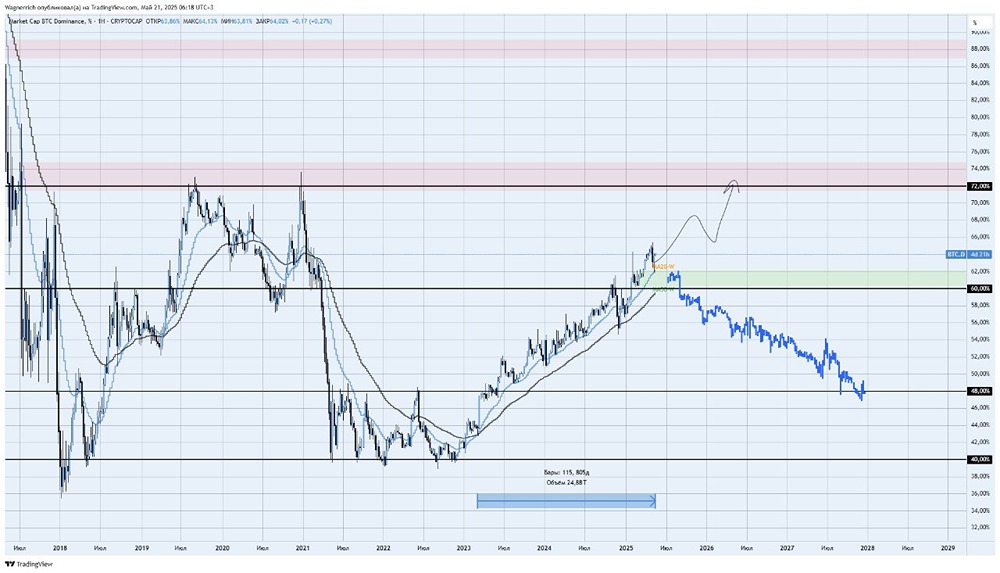The height and width of the screenshot is (573, 1000).
Task: Select the 72,00% horizontal line price tag
Action: 980,186
